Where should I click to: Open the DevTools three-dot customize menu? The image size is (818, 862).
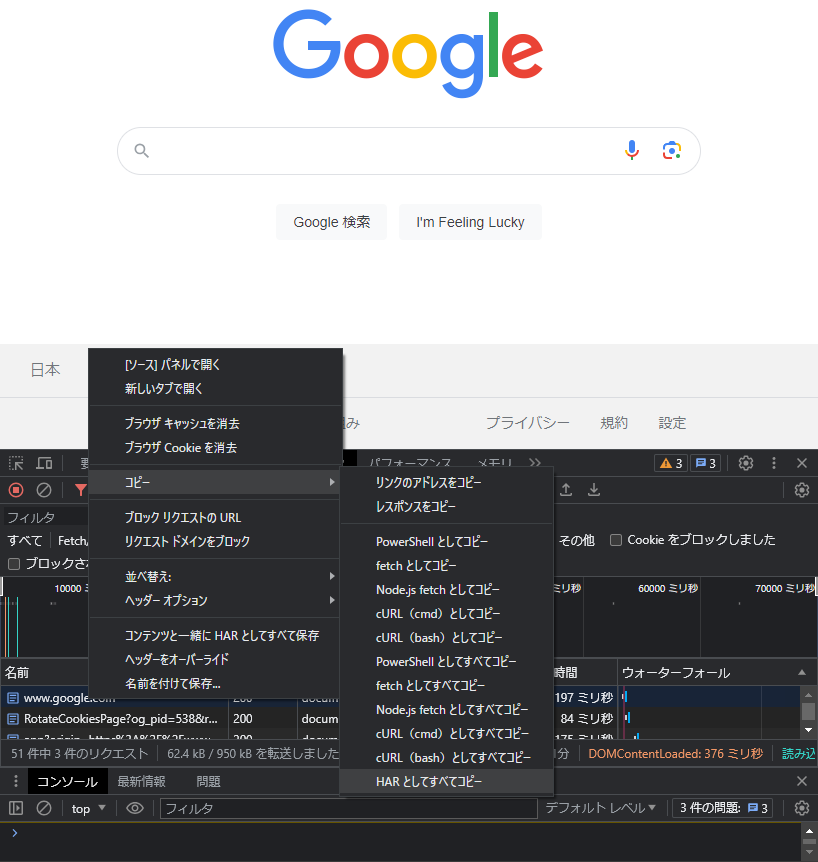[x=773, y=463]
